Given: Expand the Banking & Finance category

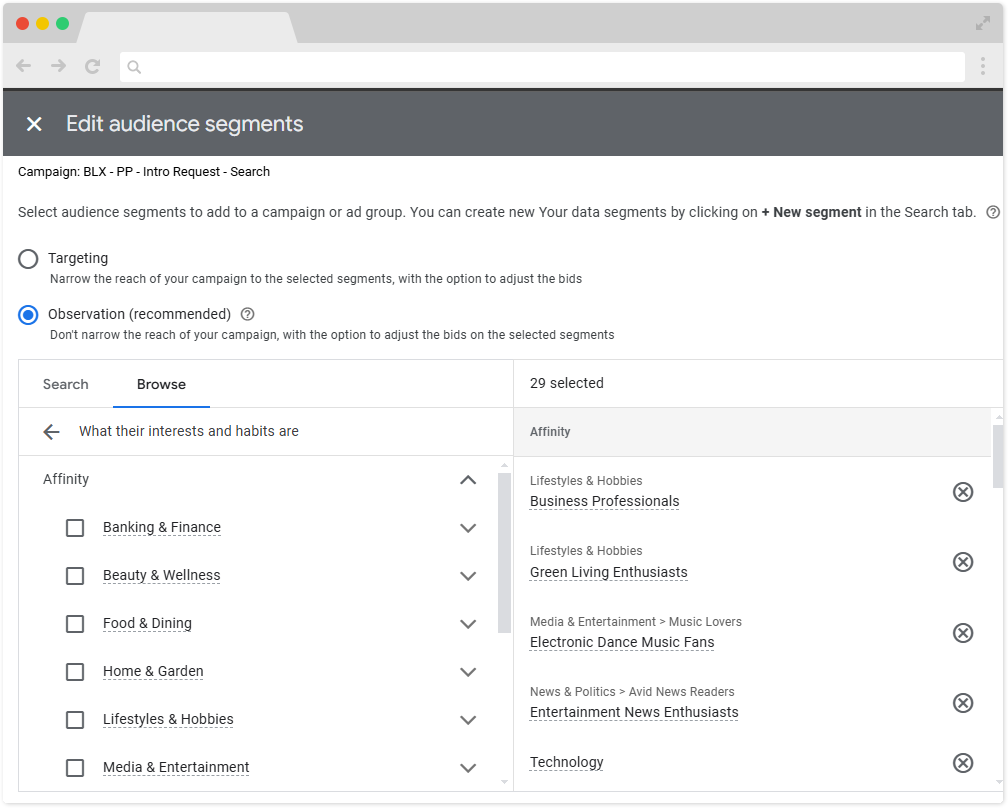Looking at the screenshot, I should click(x=468, y=528).
